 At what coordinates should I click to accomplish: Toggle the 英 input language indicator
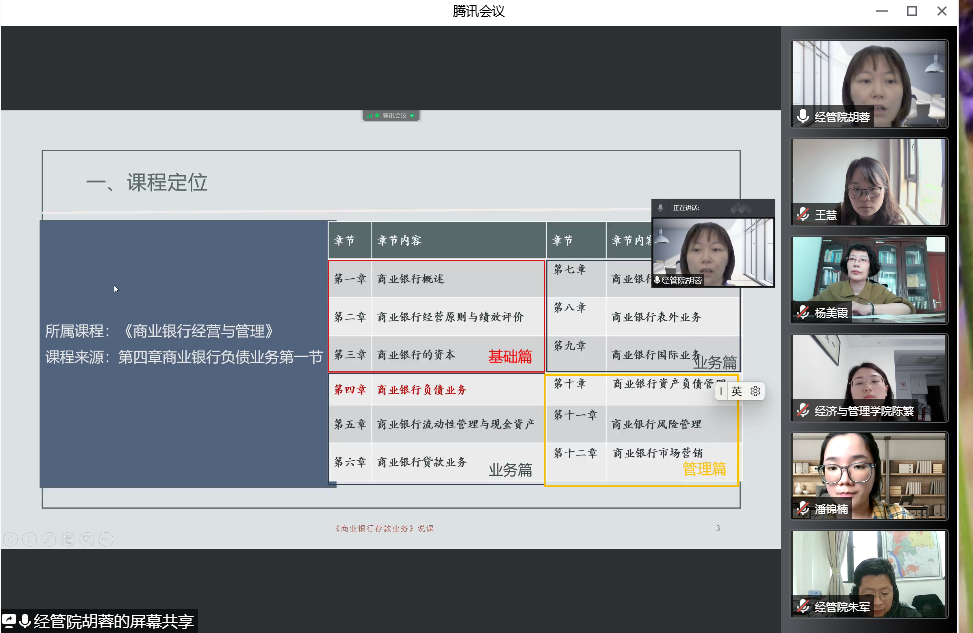(737, 391)
